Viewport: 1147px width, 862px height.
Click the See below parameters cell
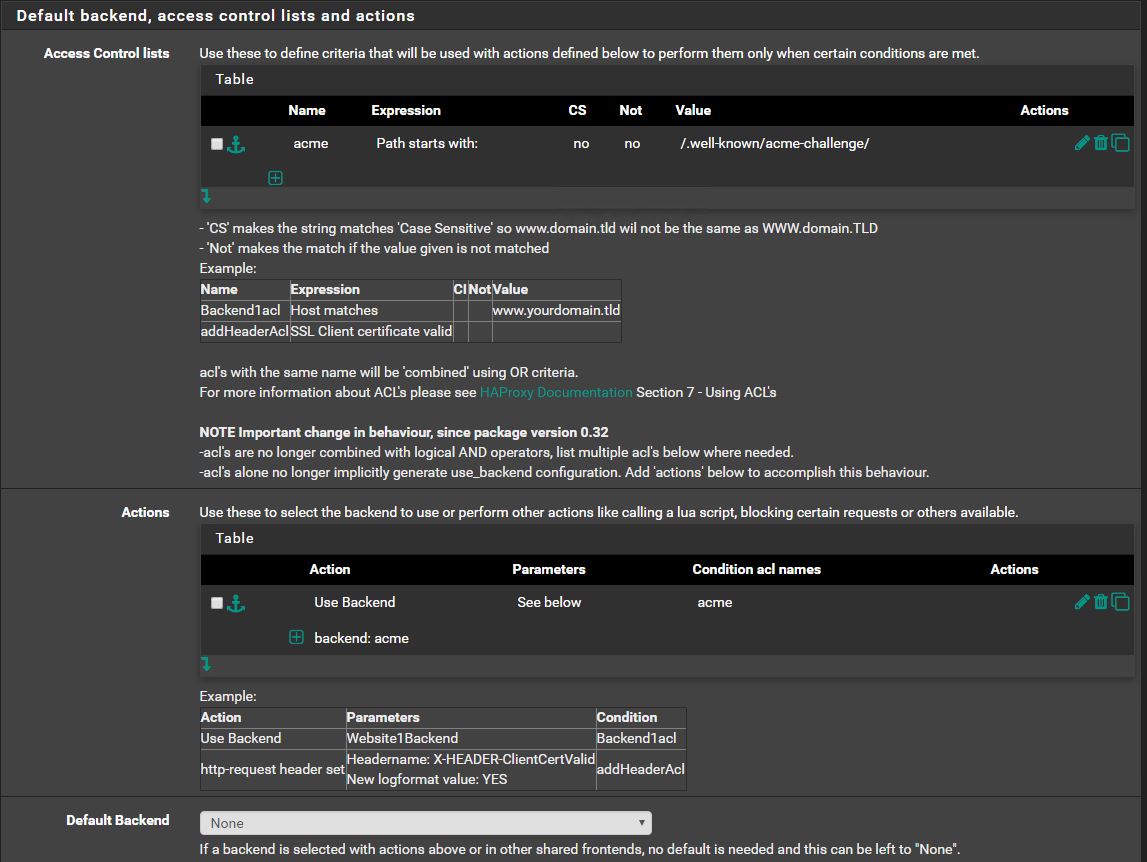pos(549,602)
